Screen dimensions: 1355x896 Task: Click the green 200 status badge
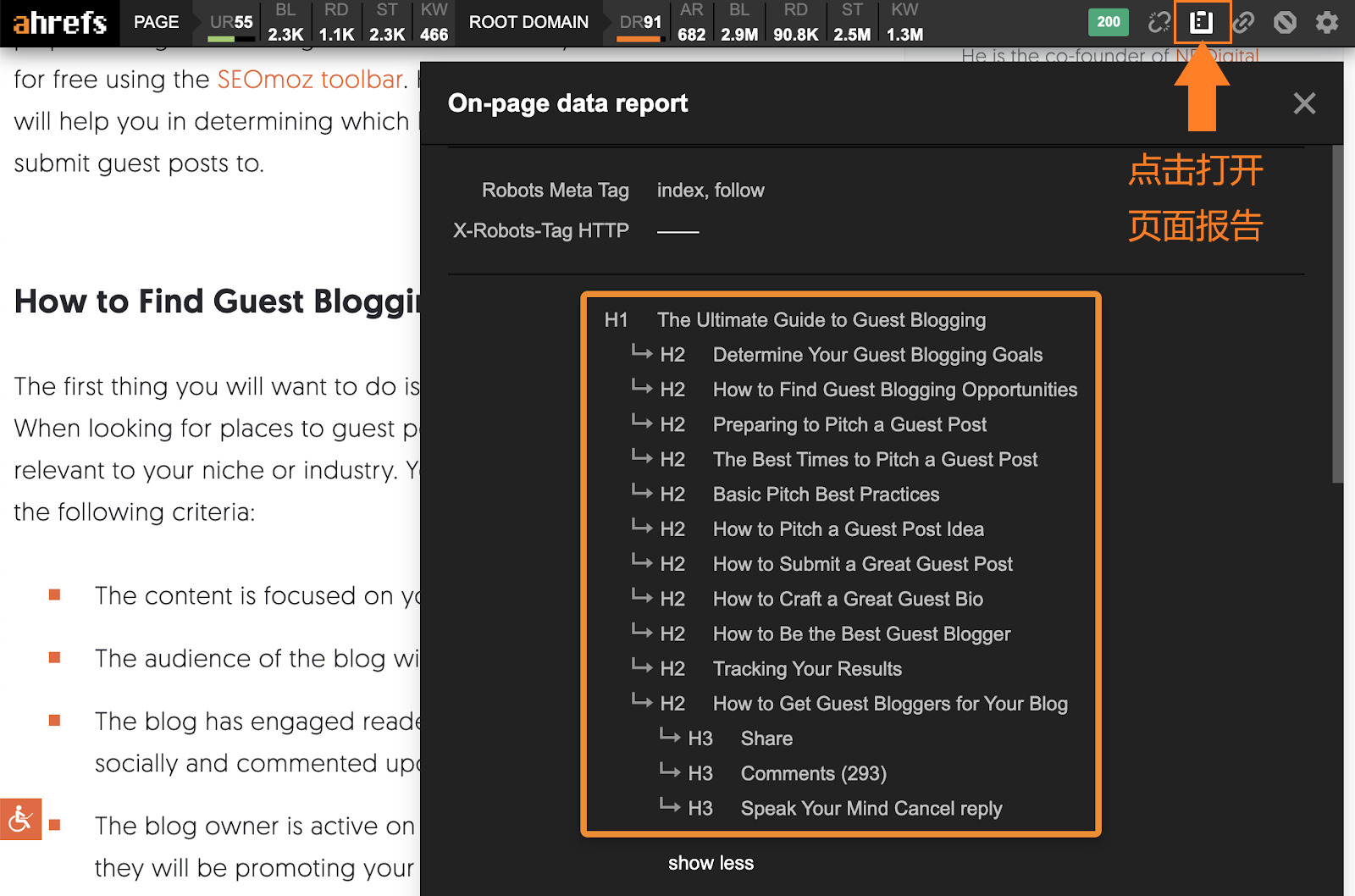coord(1108,22)
